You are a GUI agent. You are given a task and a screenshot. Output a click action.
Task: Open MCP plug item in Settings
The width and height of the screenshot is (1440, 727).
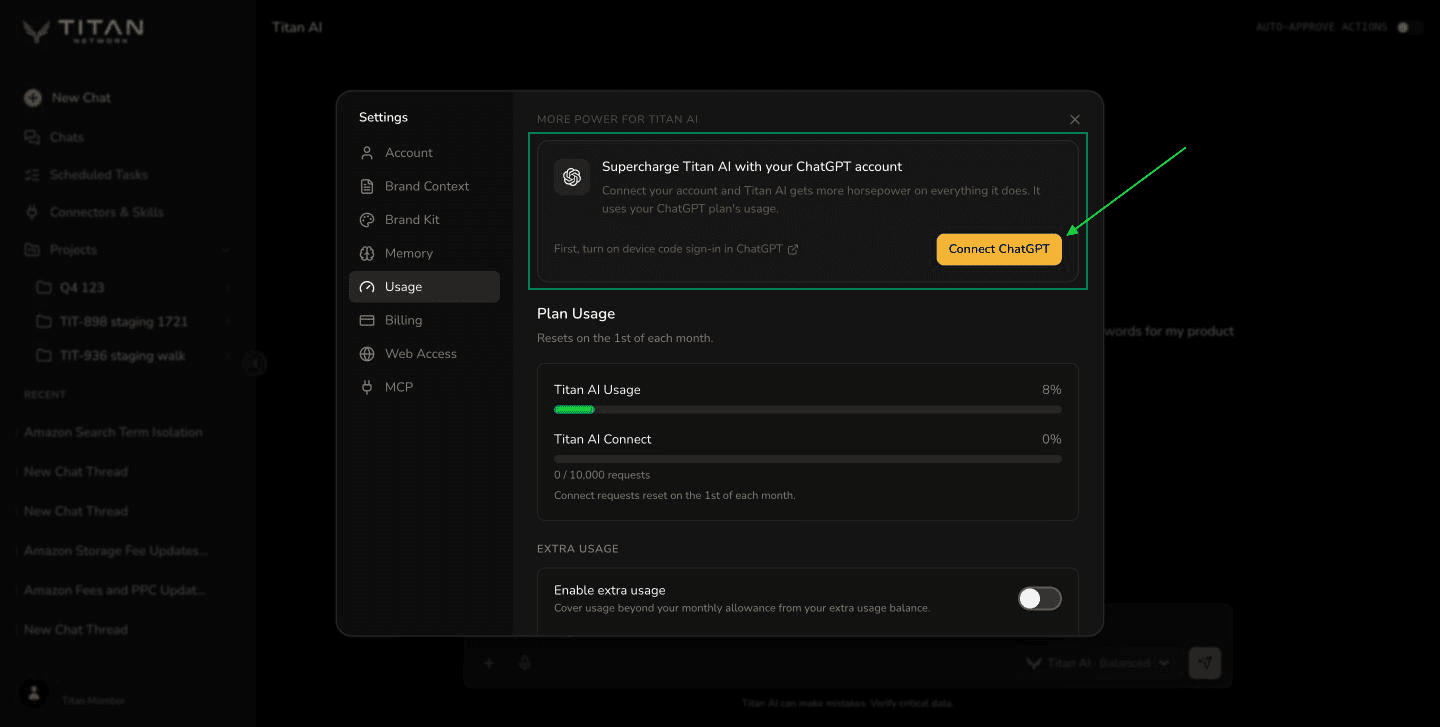click(424, 387)
